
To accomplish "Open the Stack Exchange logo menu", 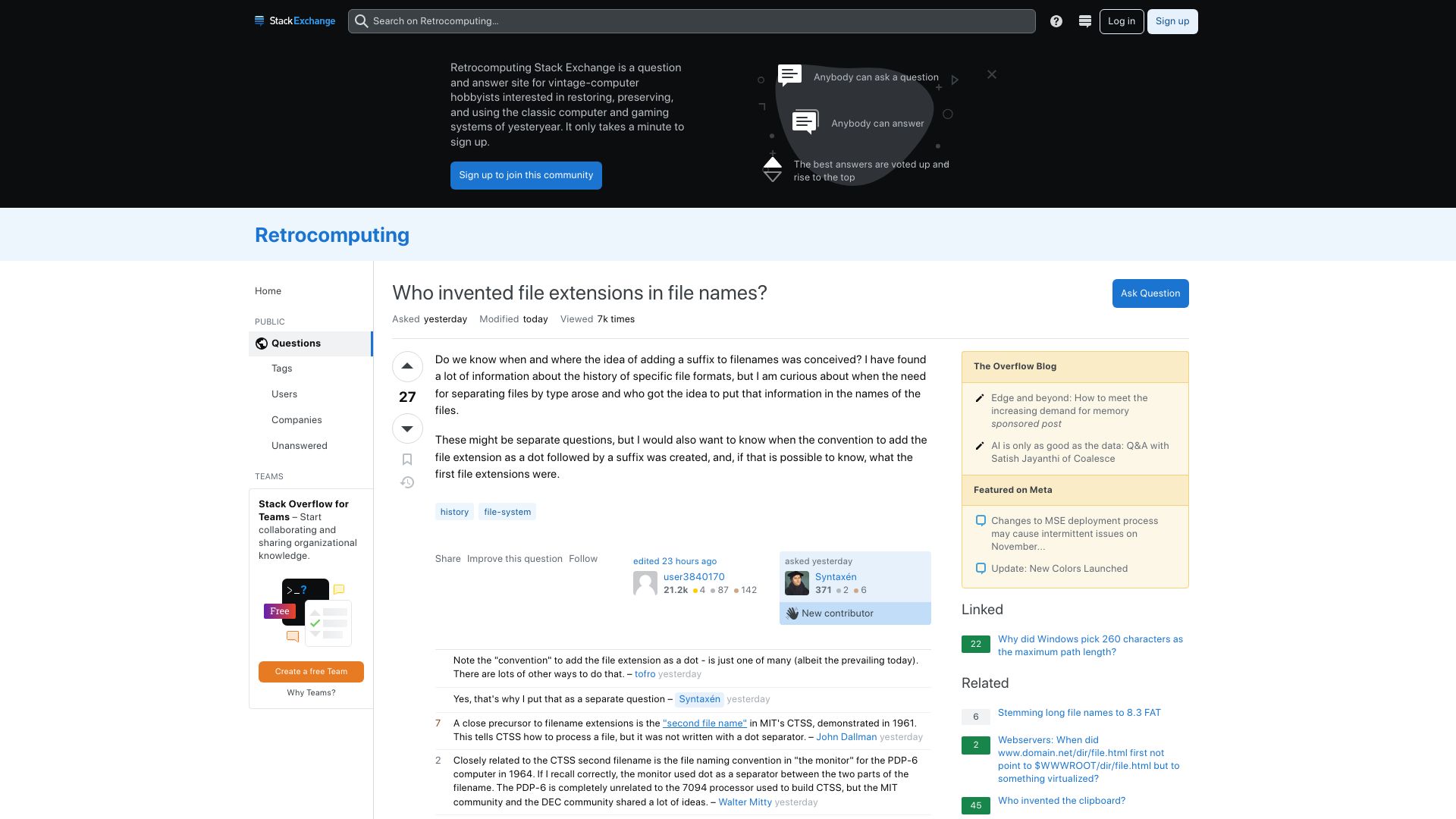I will pyautogui.click(x=295, y=21).
